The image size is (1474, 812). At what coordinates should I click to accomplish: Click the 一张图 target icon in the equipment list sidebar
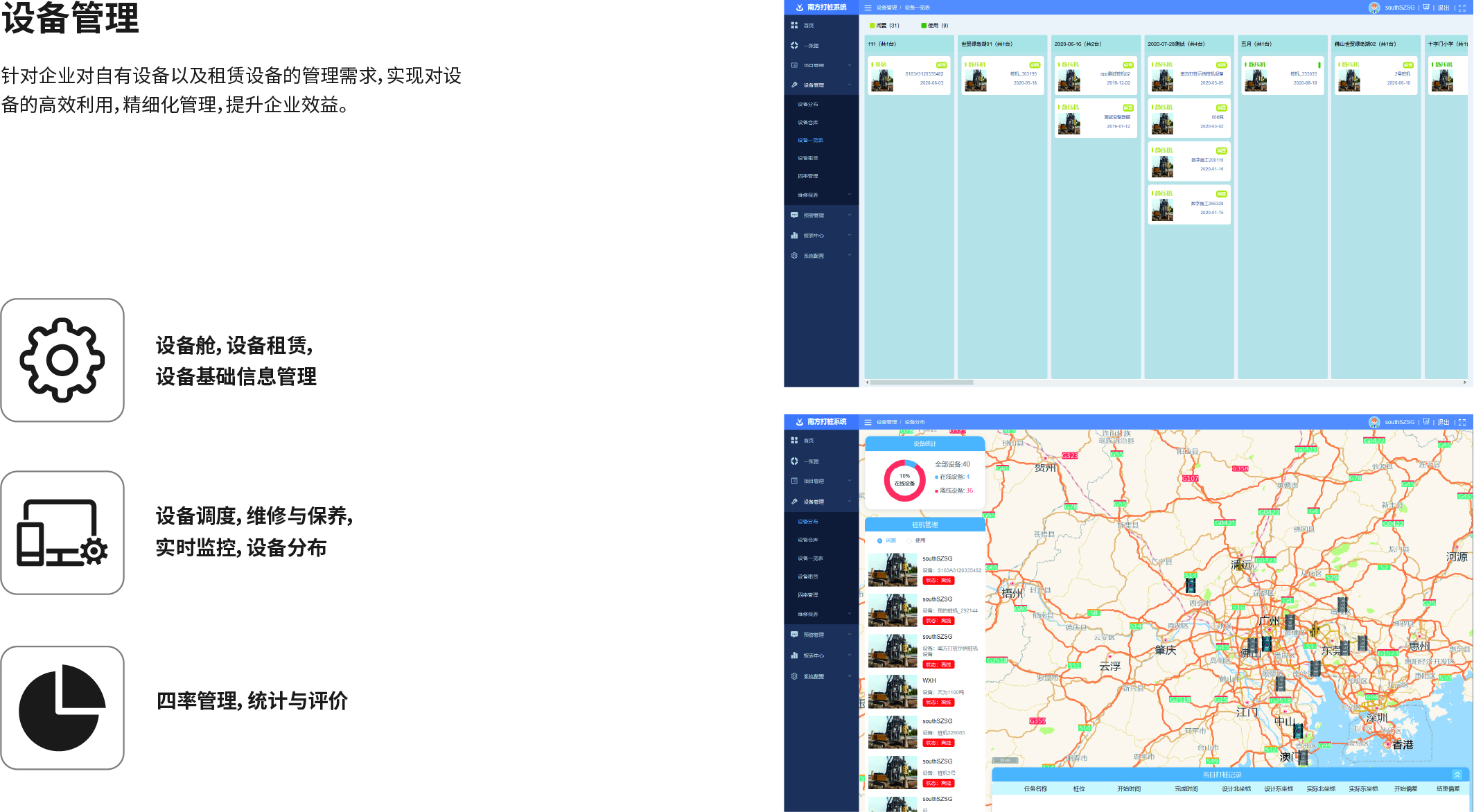point(794,45)
